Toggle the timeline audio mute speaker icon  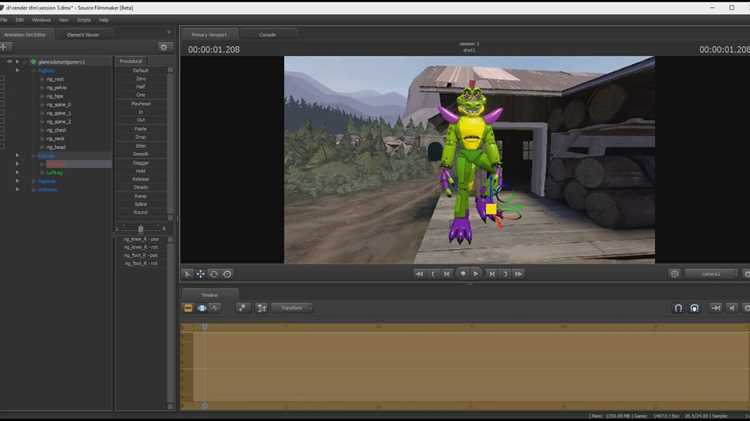pos(732,308)
